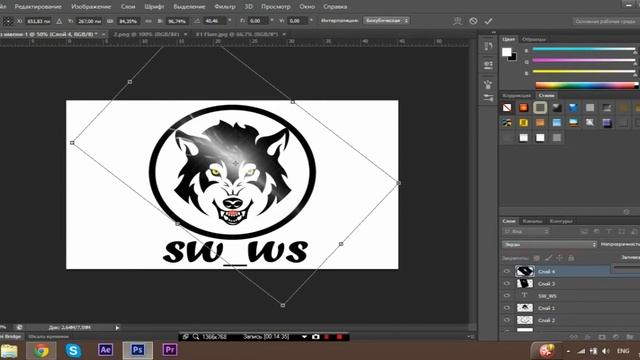Viewport: 640px width, 360px height.
Task: Open the recording bar dropdown arrow
Action: point(304,337)
